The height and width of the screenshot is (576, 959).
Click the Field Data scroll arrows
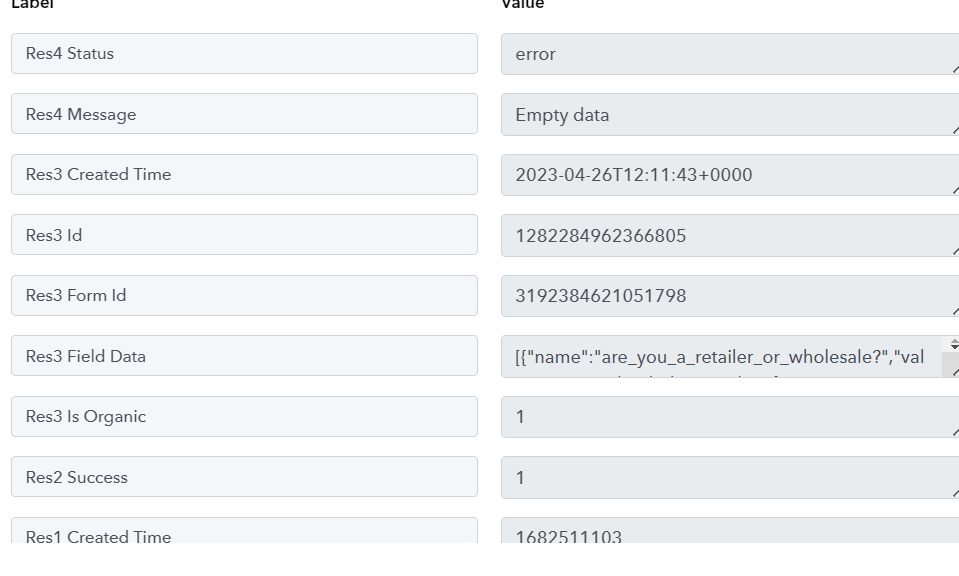[x=954, y=345]
